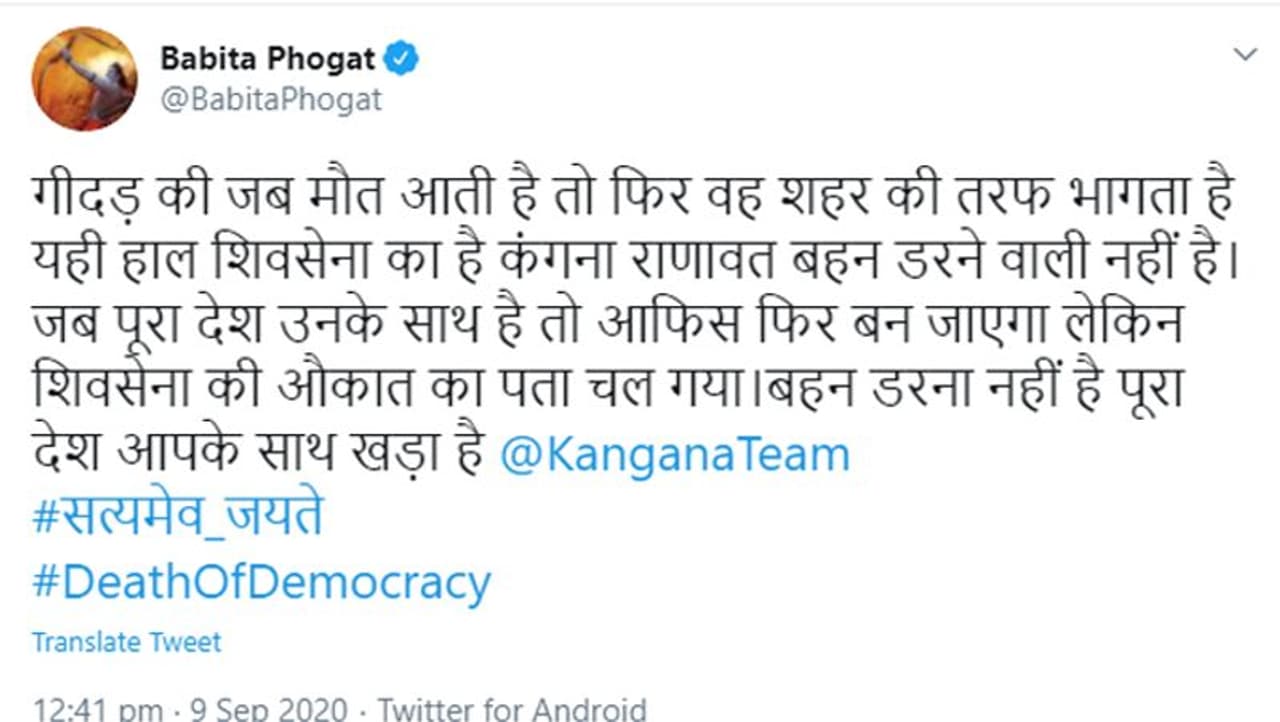Open the @KanganaTeam mention
Viewport: 1280px width, 722px height.
point(674,456)
